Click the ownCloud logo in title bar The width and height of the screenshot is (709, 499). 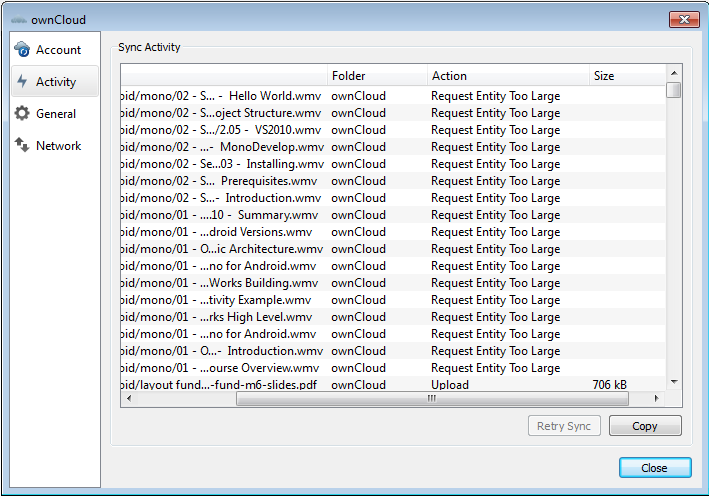(18, 19)
